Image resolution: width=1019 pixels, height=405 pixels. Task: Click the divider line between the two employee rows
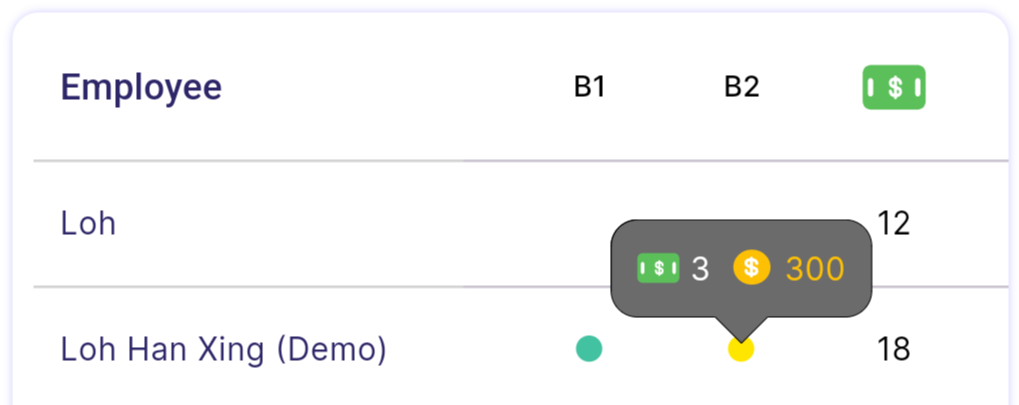pyautogui.click(x=300, y=287)
